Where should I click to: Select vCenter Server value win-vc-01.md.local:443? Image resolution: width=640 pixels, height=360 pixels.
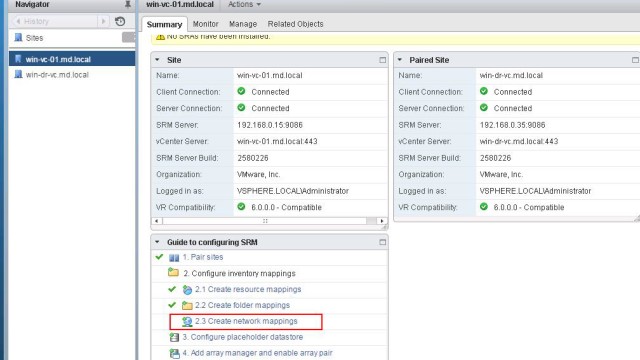(277, 141)
